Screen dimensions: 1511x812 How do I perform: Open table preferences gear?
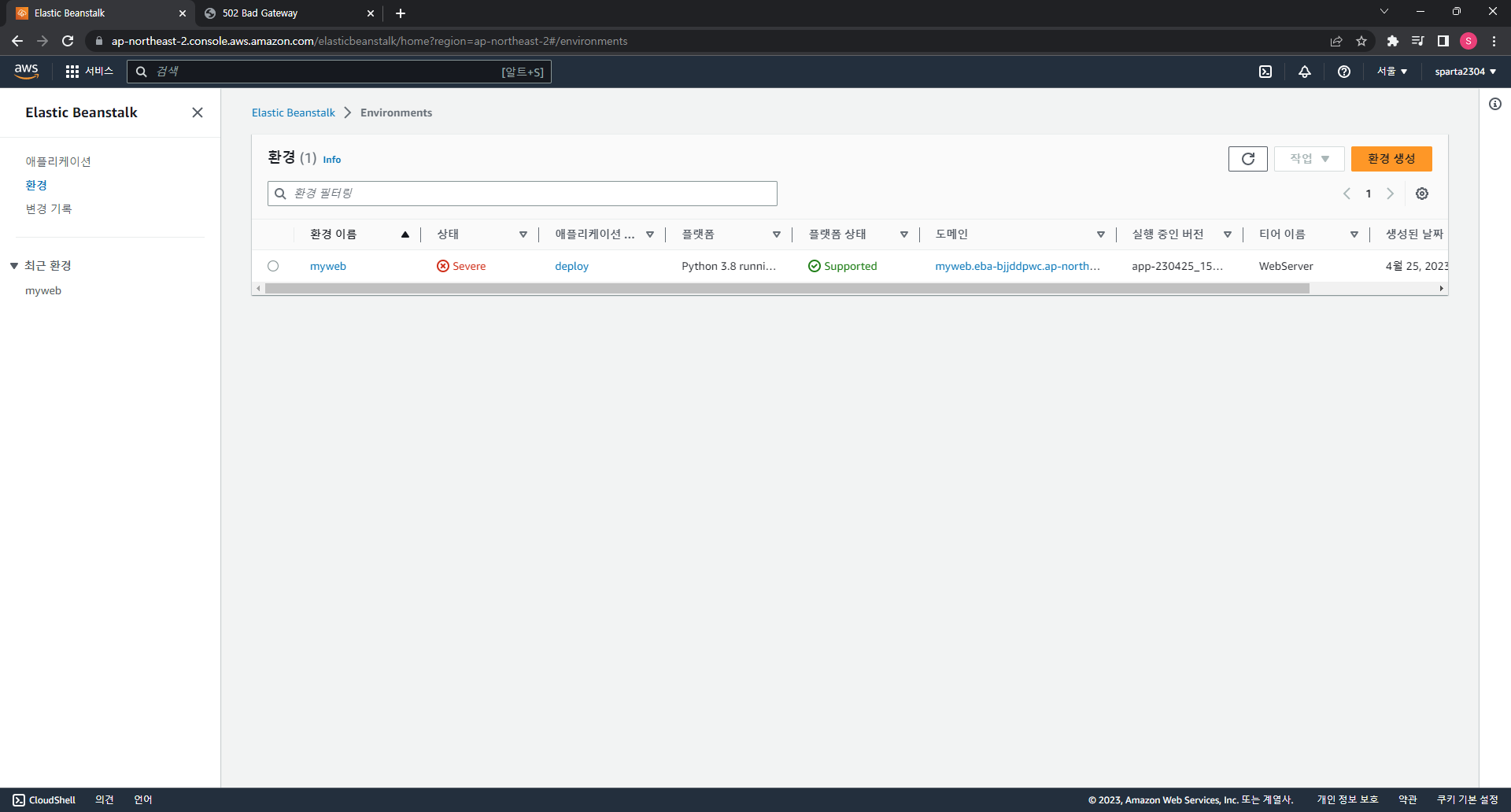tap(1422, 194)
